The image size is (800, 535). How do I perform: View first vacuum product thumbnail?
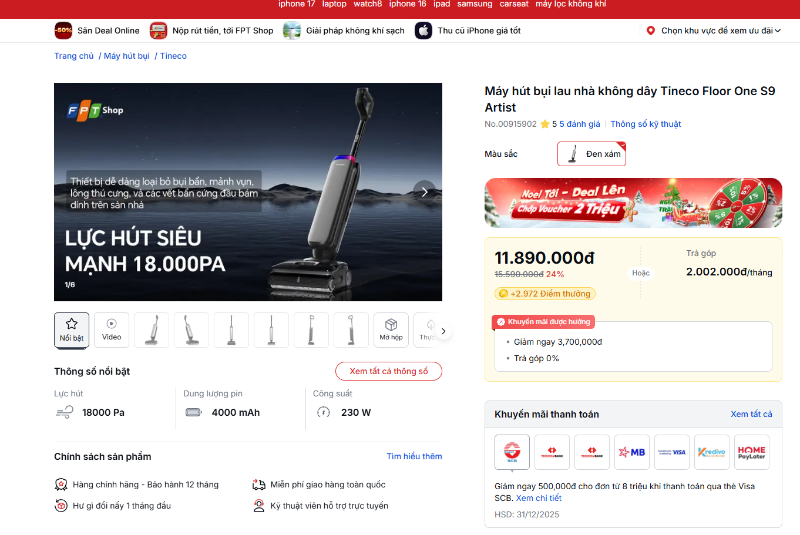pyautogui.click(x=152, y=330)
